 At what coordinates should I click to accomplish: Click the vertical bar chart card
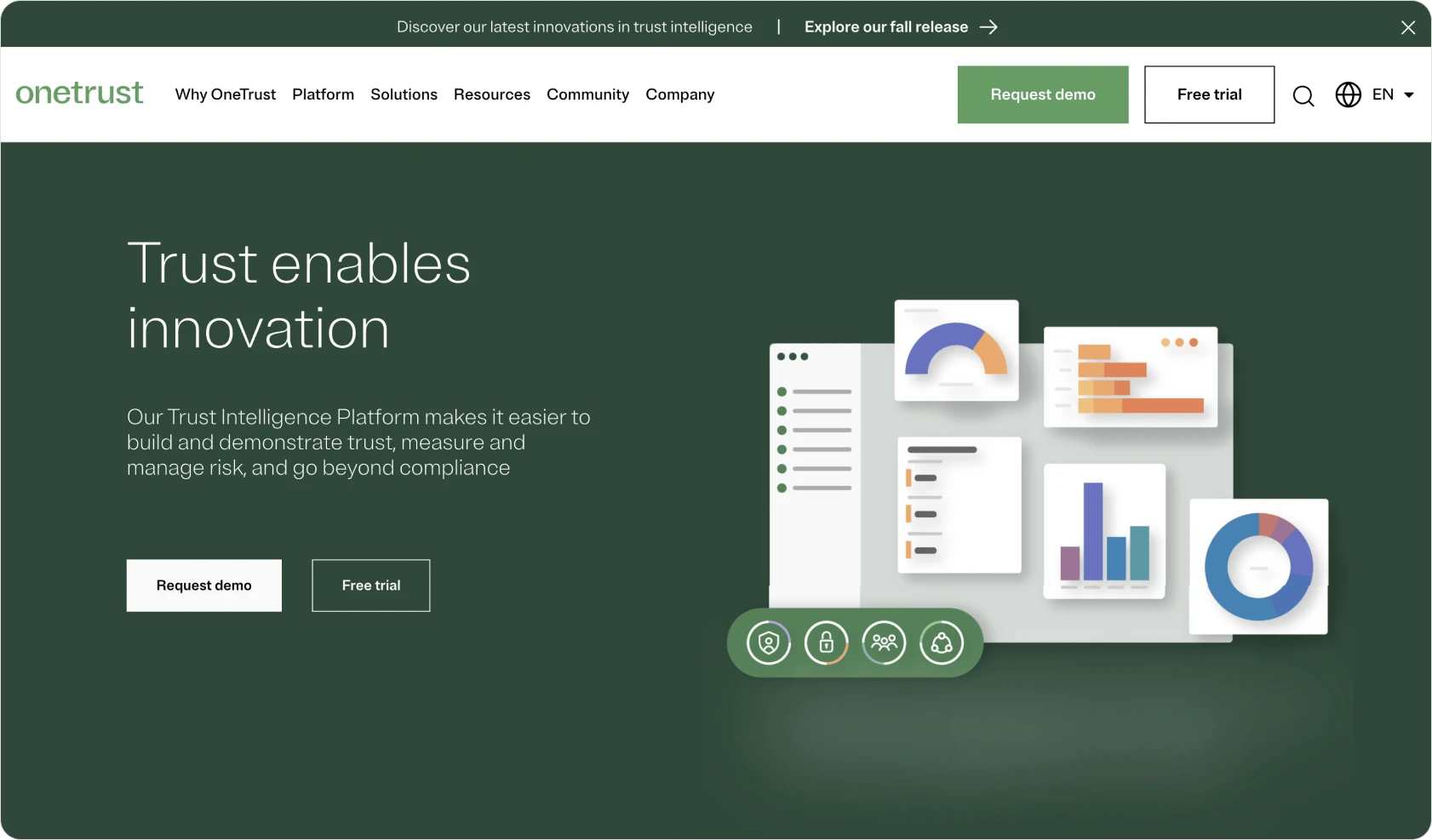click(1104, 531)
